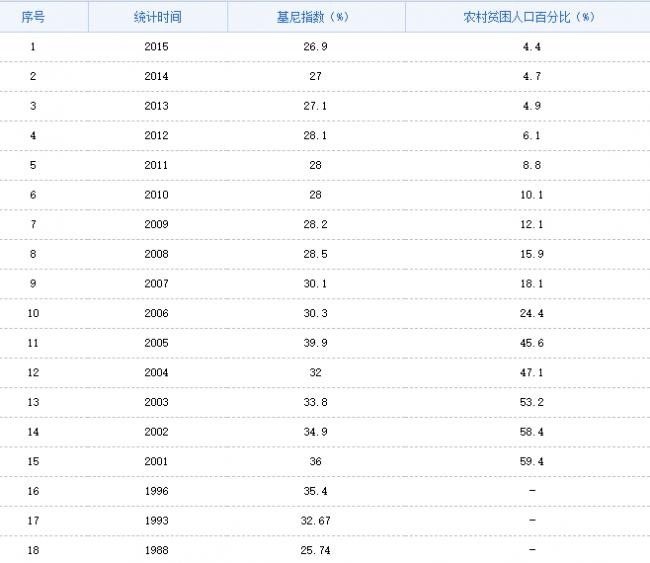Click the Gini index cell for 2010
The image size is (650, 563).
[316, 195]
